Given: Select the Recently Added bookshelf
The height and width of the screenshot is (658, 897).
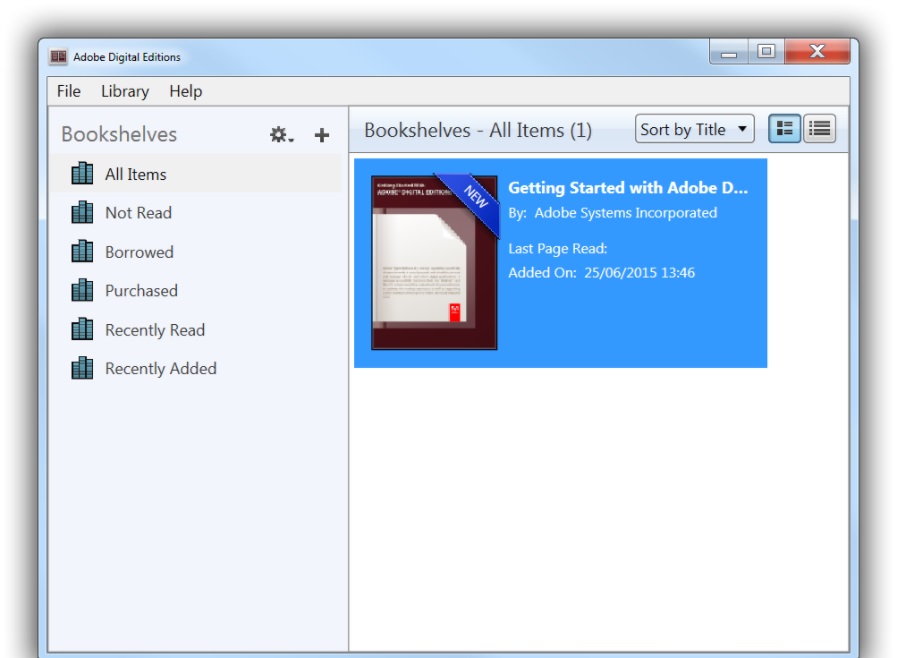Looking at the screenshot, I should pos(195,368).
